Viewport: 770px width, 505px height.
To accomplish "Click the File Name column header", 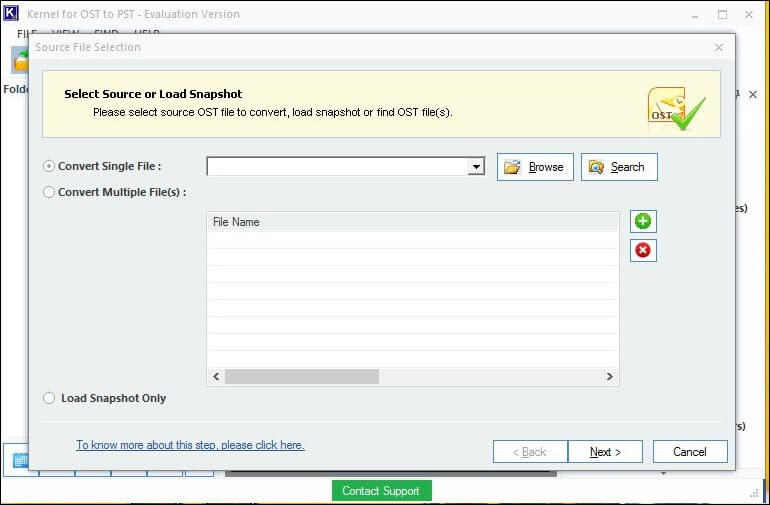I will pos(412,222).
